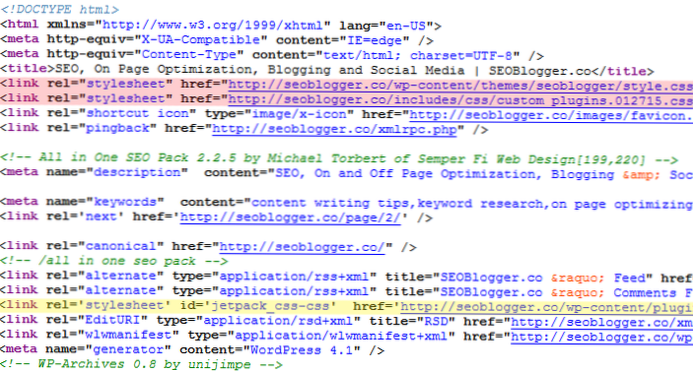The width and height of the screenshot is (693, 371).
Task: Click the text/html; charset=UTF-8 value
Action: pyautogui.click(x=418, y=55)
